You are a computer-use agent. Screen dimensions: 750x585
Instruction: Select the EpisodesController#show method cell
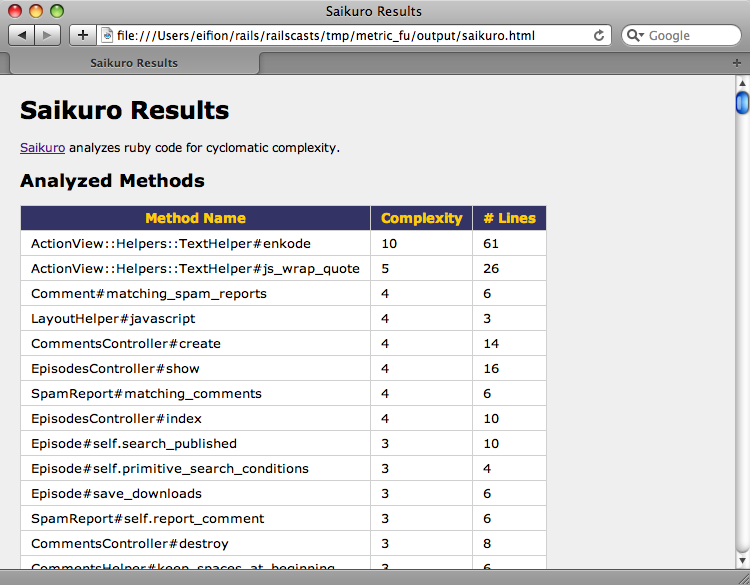[196, 368]
